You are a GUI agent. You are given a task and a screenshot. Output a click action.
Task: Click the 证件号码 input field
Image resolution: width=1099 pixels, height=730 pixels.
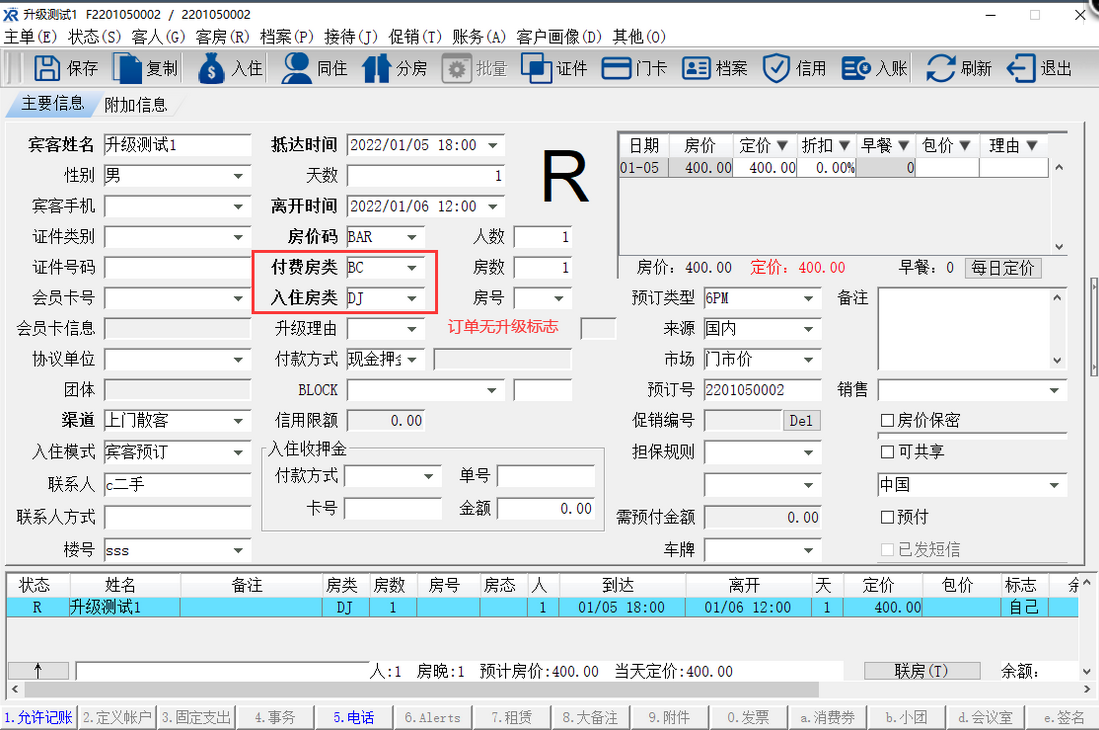[177, 268]
